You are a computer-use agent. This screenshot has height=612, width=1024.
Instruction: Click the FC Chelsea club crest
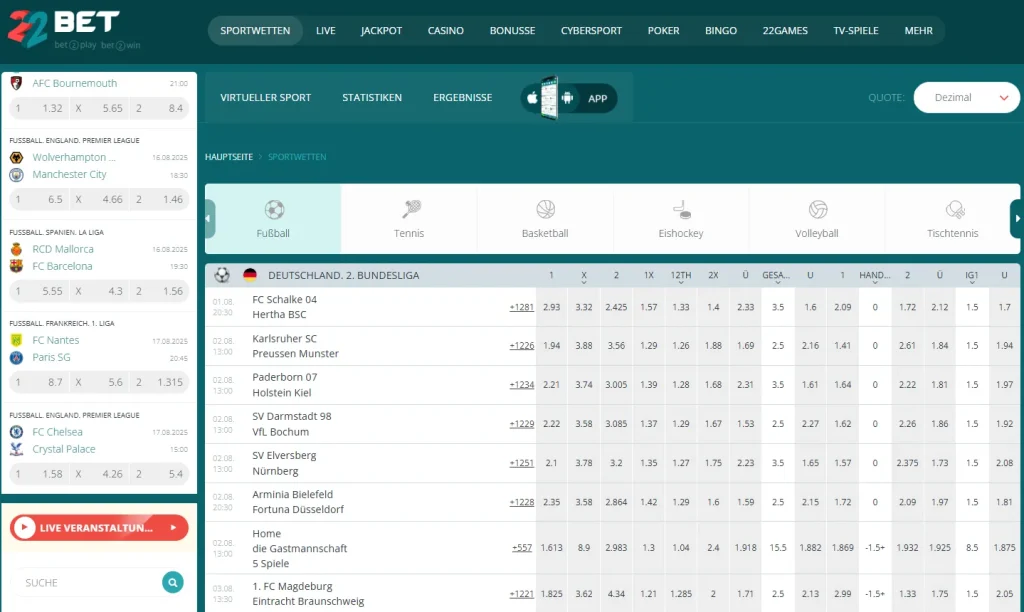[x=16, y=432]
